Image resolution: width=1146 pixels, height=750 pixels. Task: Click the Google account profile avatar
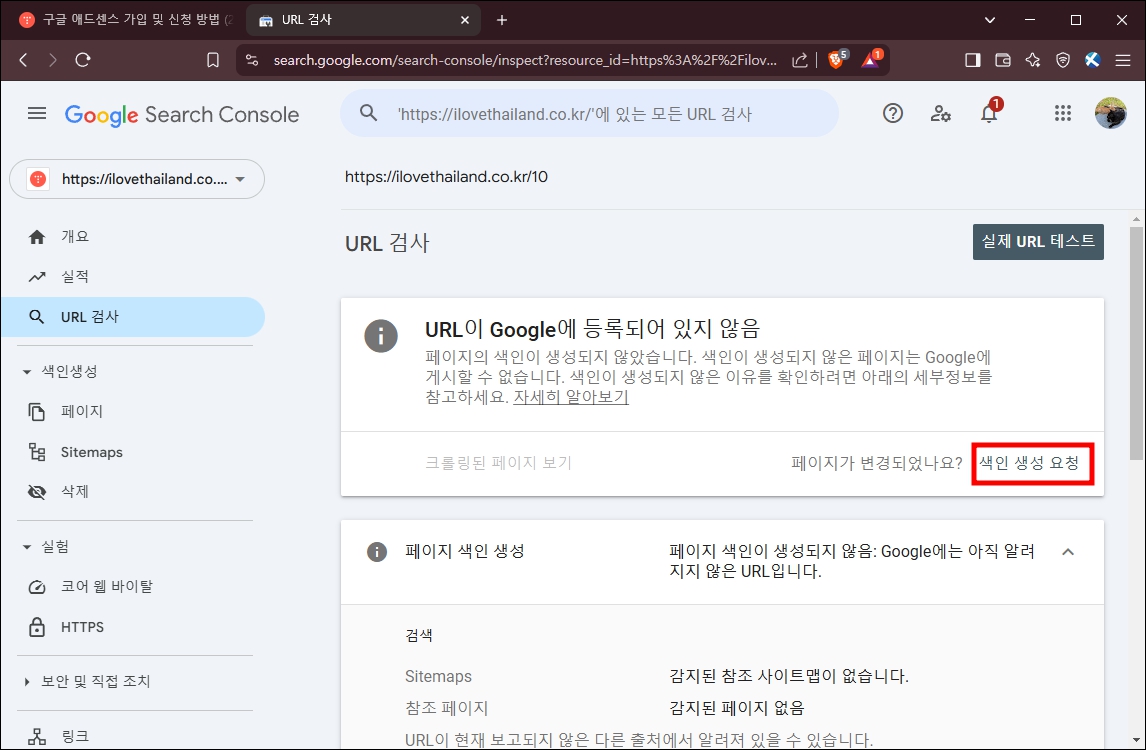click(x=1110, y=113)
